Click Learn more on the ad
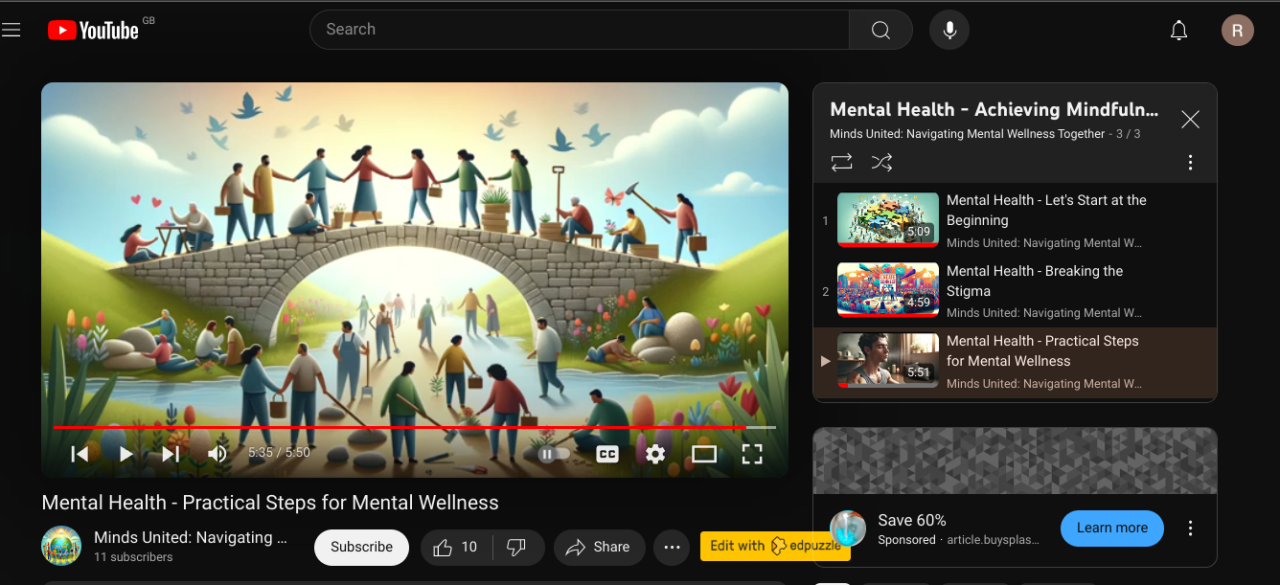 coord(1112,528)
